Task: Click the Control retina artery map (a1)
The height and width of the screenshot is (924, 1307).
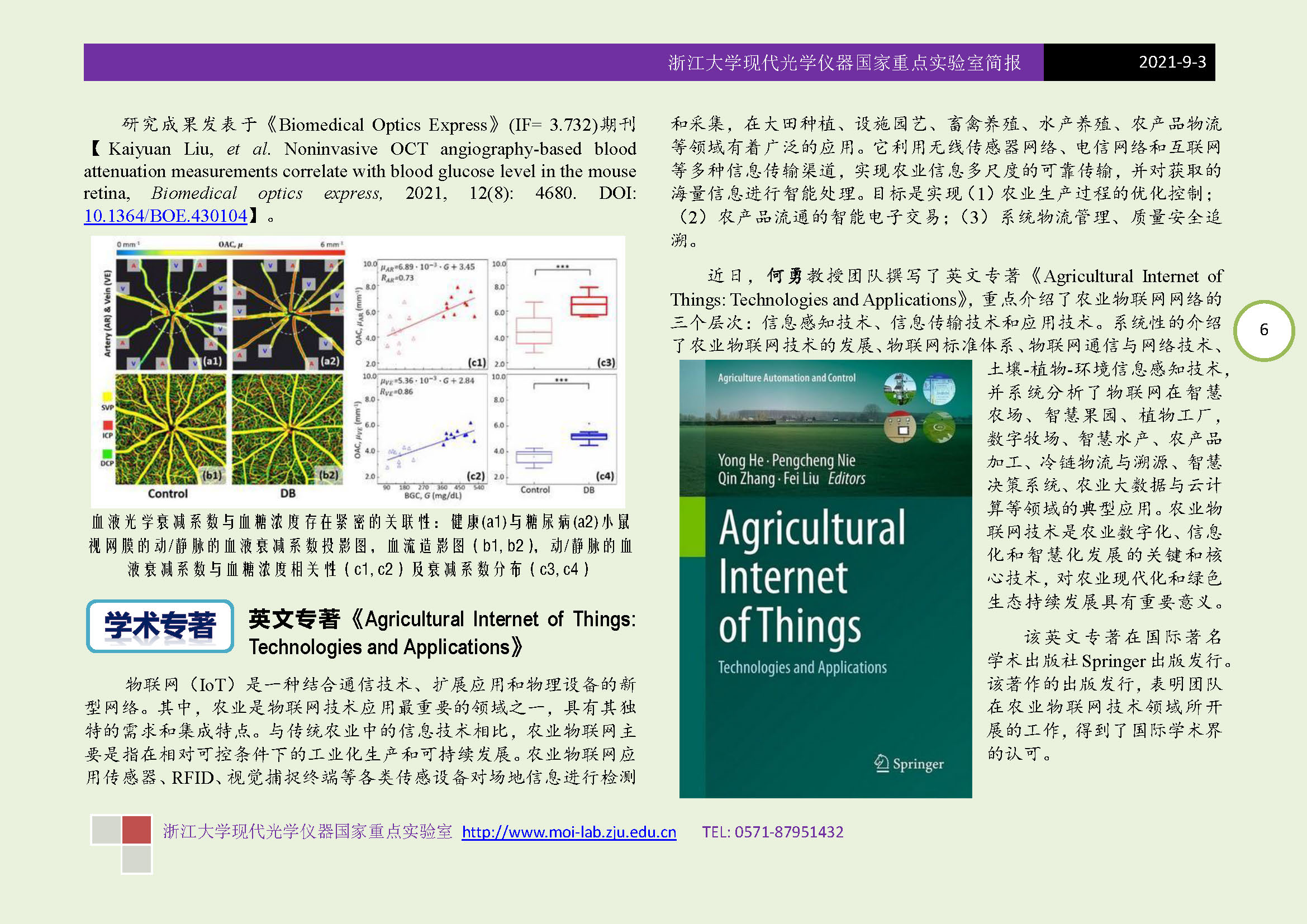Action: [171, 314]
